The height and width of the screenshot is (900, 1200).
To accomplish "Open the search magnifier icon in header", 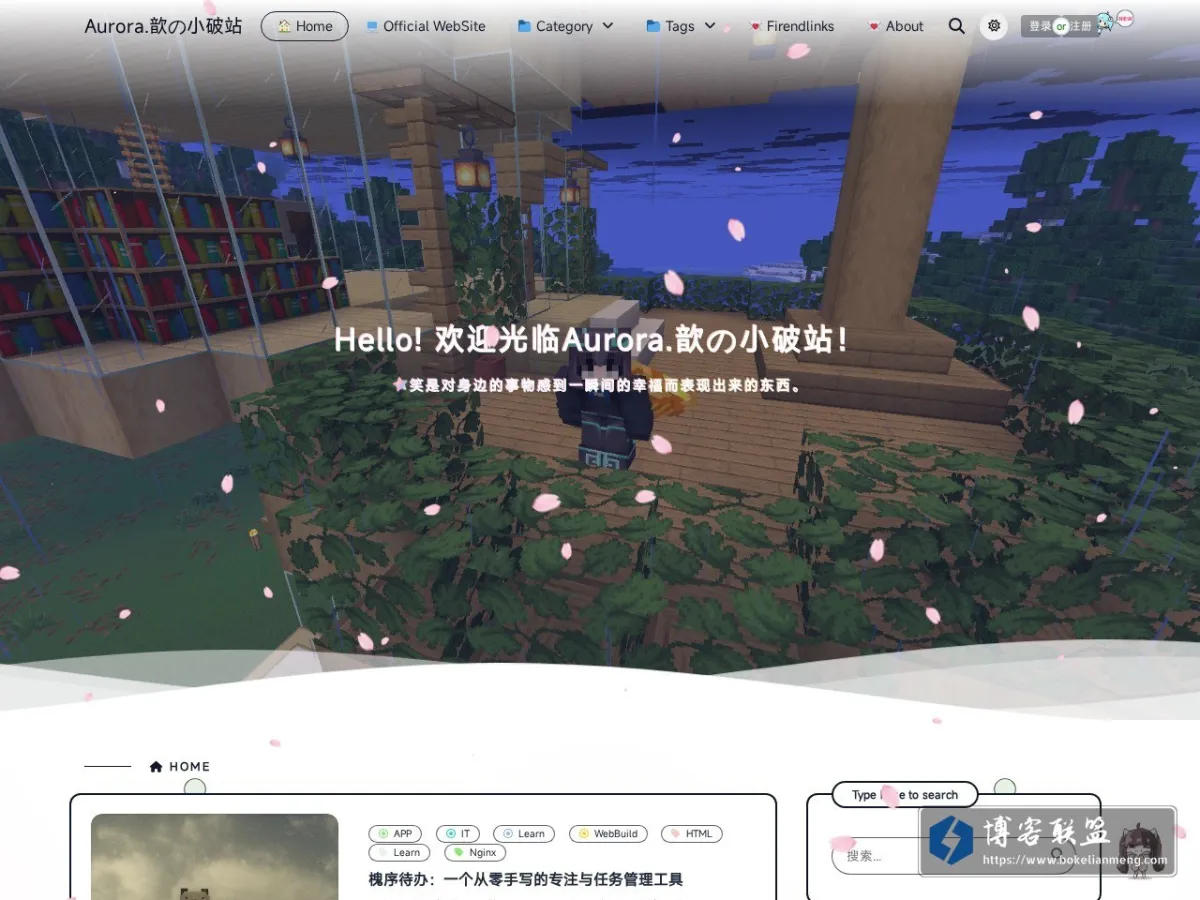I will (x=957, y=26).
